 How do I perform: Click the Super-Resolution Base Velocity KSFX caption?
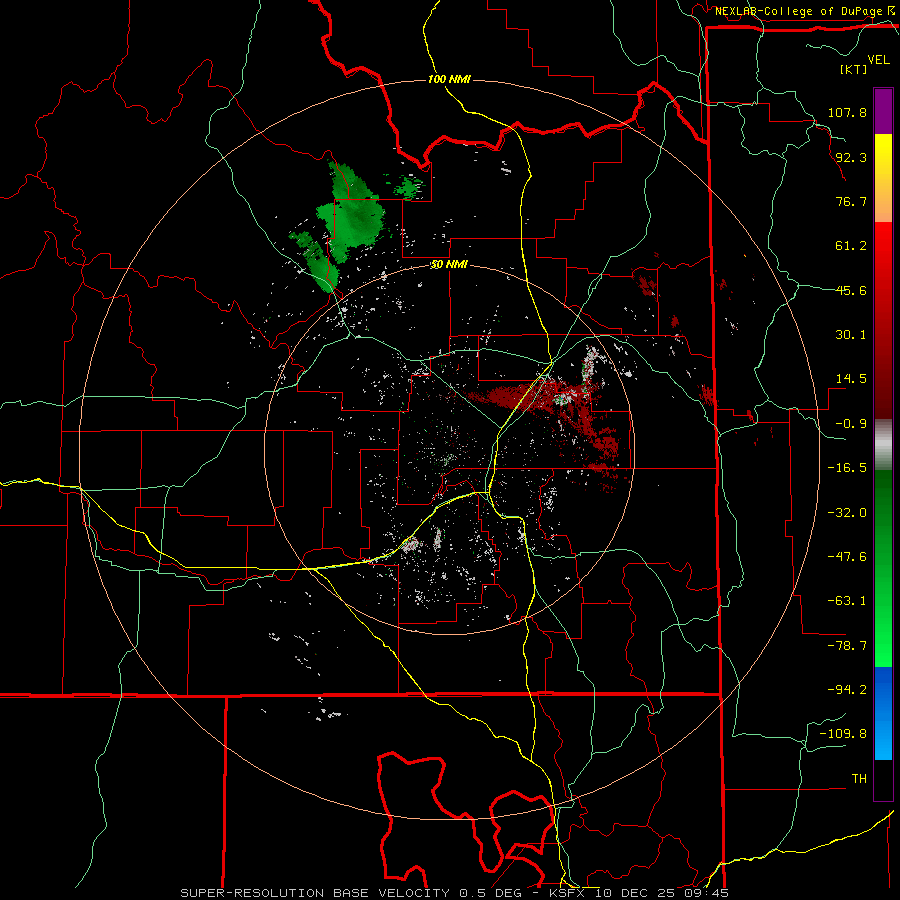(455, 893)
